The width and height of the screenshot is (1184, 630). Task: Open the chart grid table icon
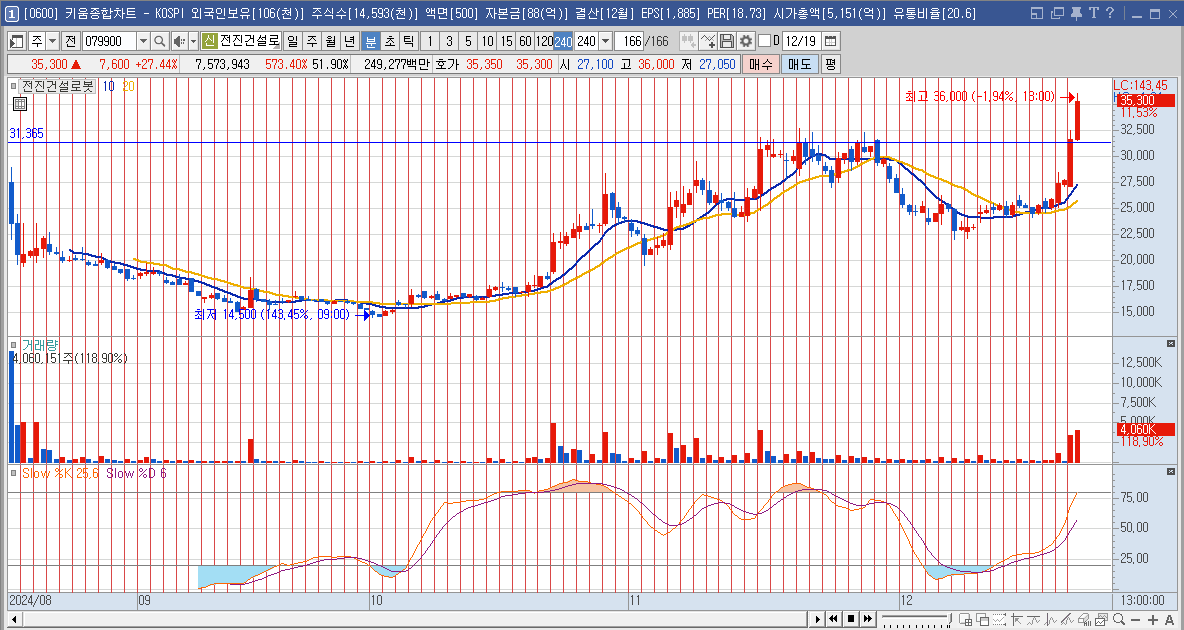(x=20, y=104)
